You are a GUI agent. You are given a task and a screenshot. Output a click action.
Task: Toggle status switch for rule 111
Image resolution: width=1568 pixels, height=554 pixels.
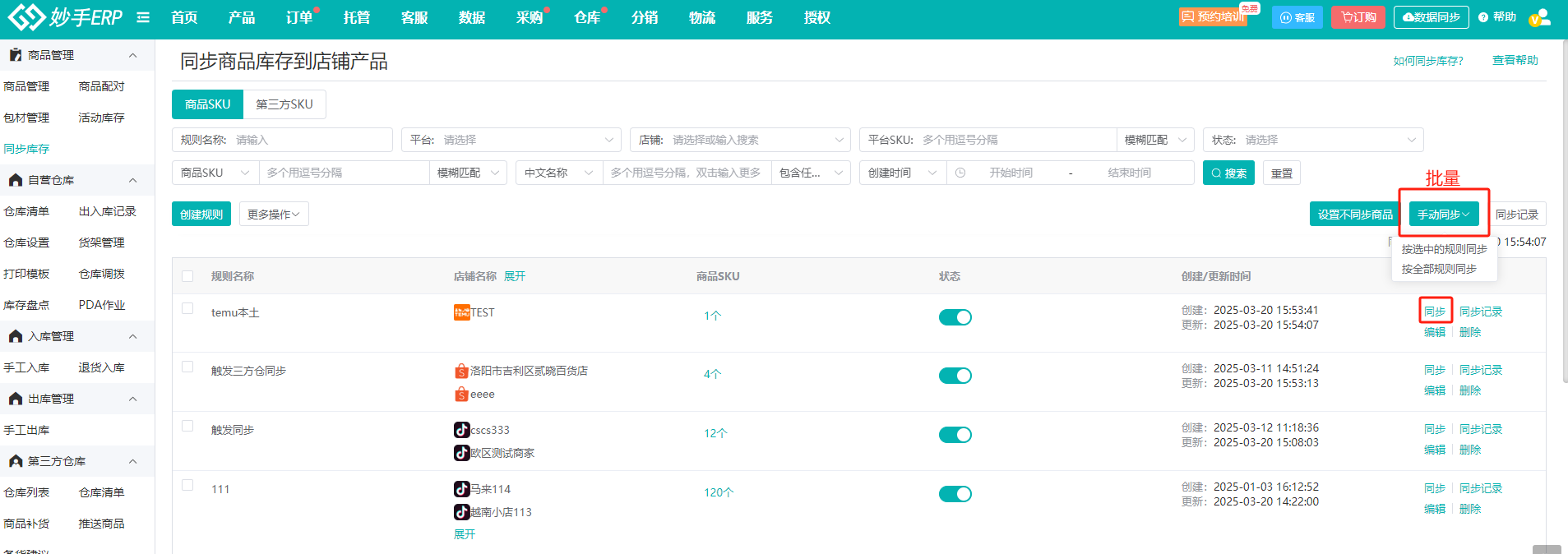(955, 494)
